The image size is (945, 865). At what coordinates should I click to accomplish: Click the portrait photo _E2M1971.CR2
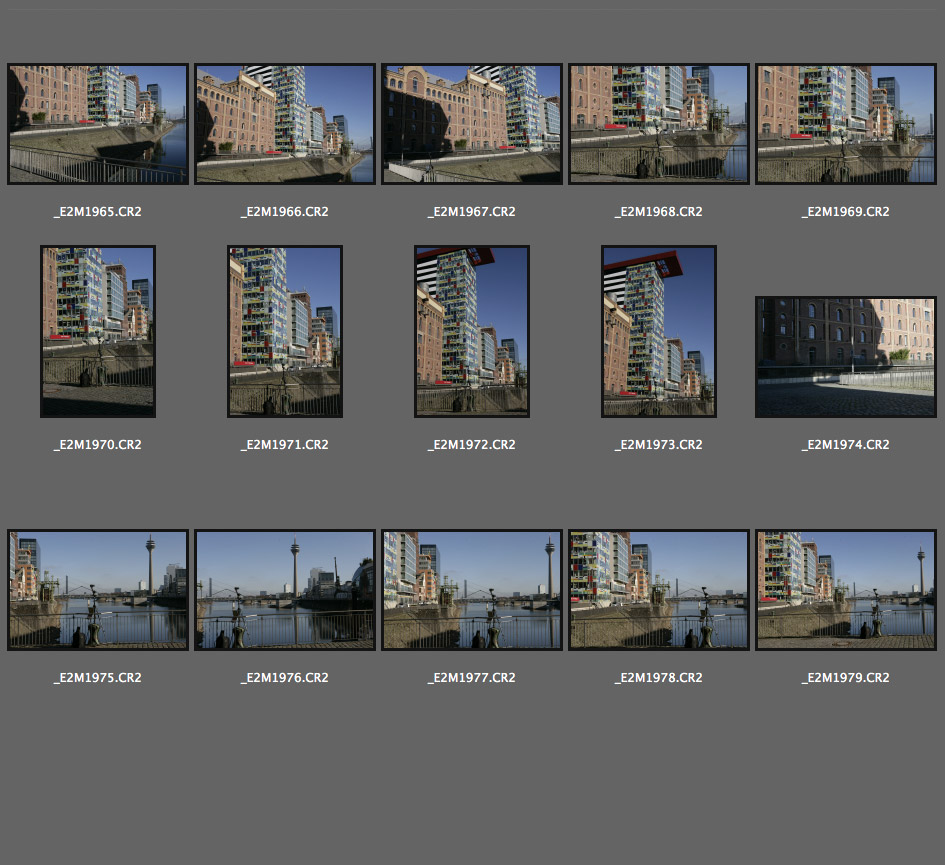(x=285, y=331)
